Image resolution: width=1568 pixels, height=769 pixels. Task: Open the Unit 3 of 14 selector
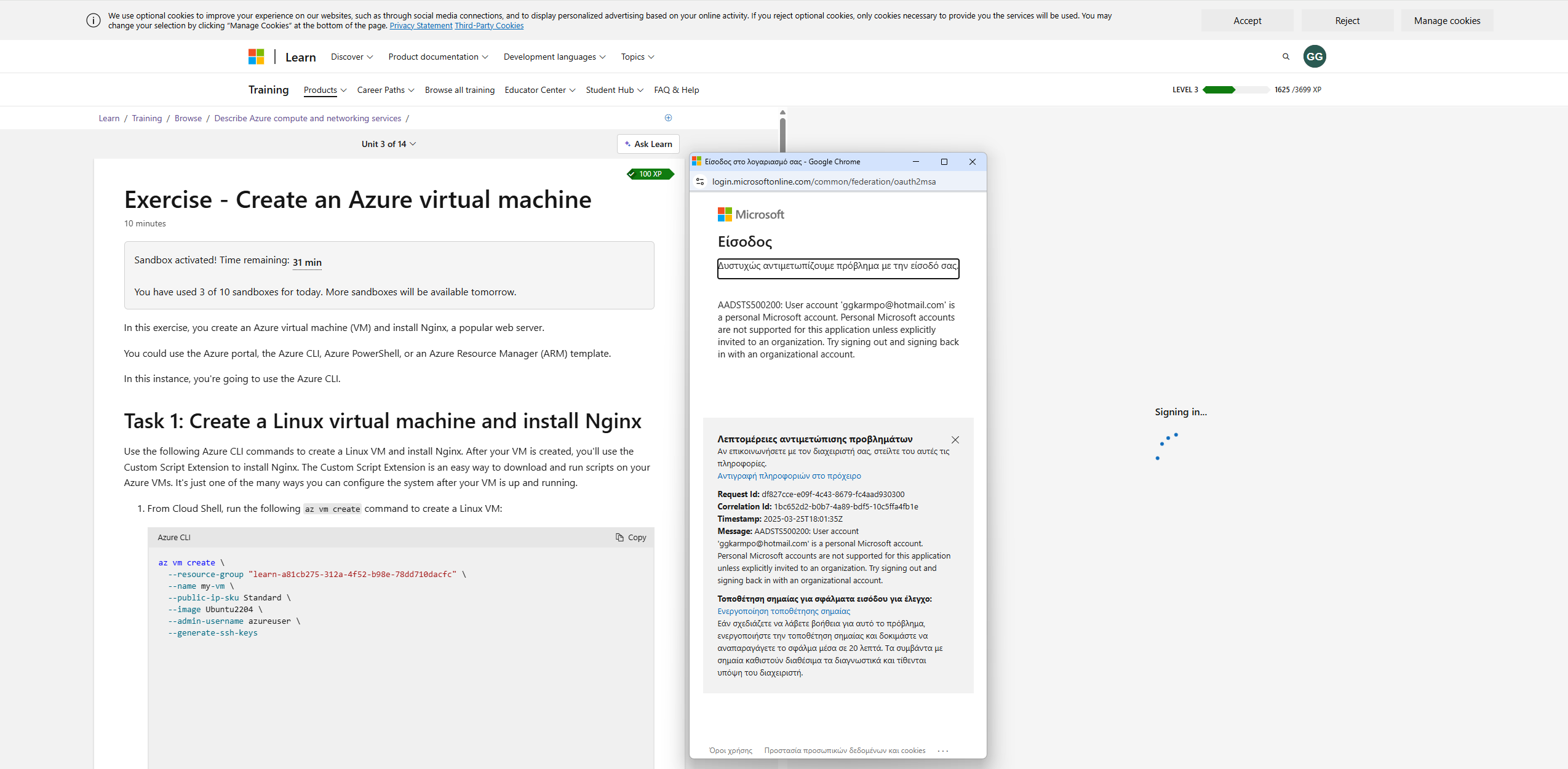(389, 144)
